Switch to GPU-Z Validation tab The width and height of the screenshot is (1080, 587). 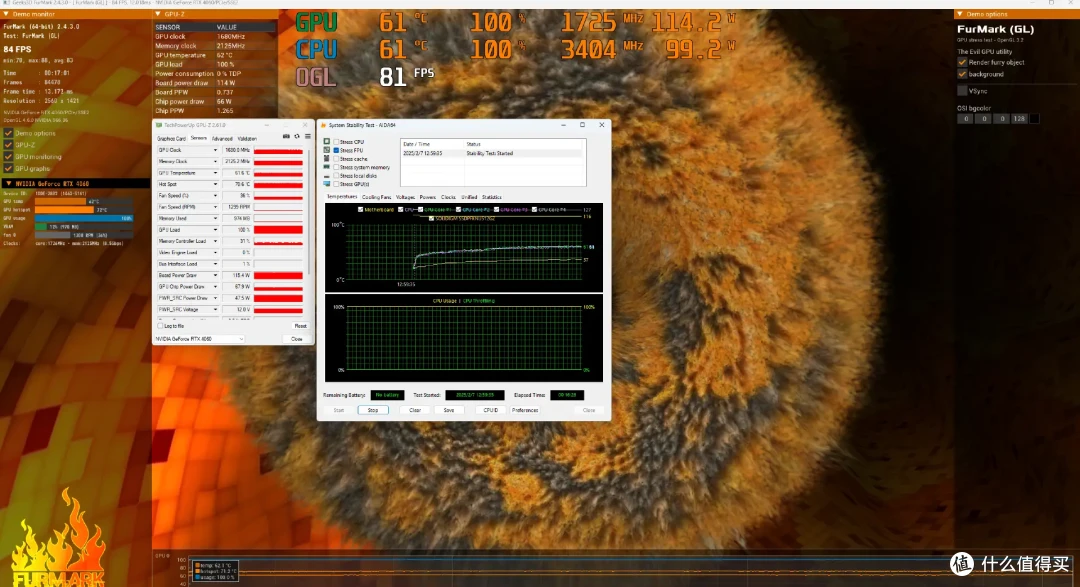pyautogui.click(x=247, y=138)
